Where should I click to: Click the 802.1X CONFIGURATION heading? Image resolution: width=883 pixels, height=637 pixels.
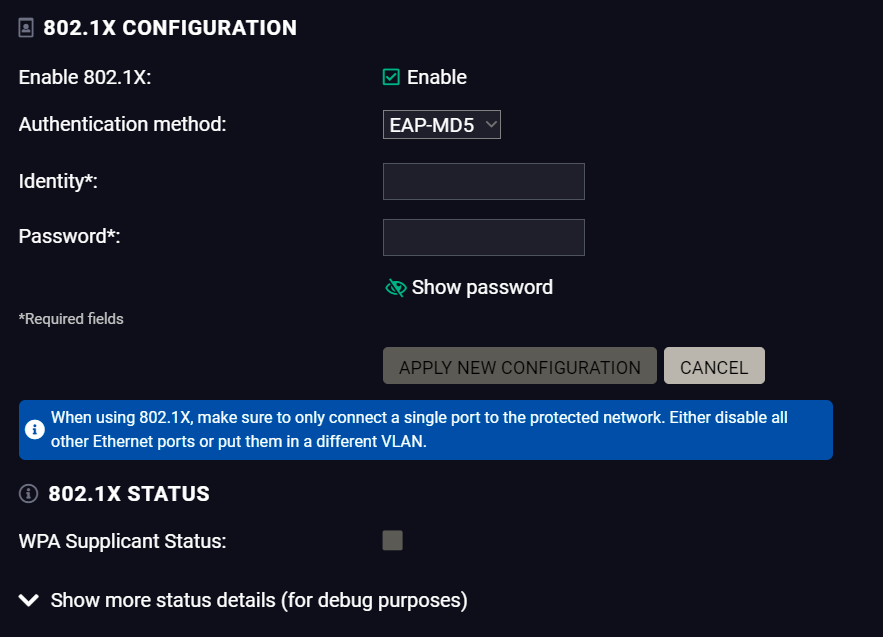(x=170, y=28)
